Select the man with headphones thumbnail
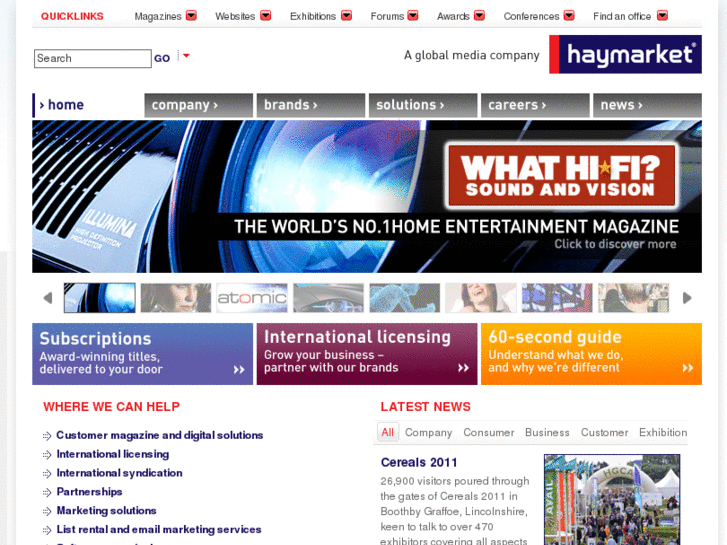Viewport: 727px width, 545px height. tap(633, 298)
